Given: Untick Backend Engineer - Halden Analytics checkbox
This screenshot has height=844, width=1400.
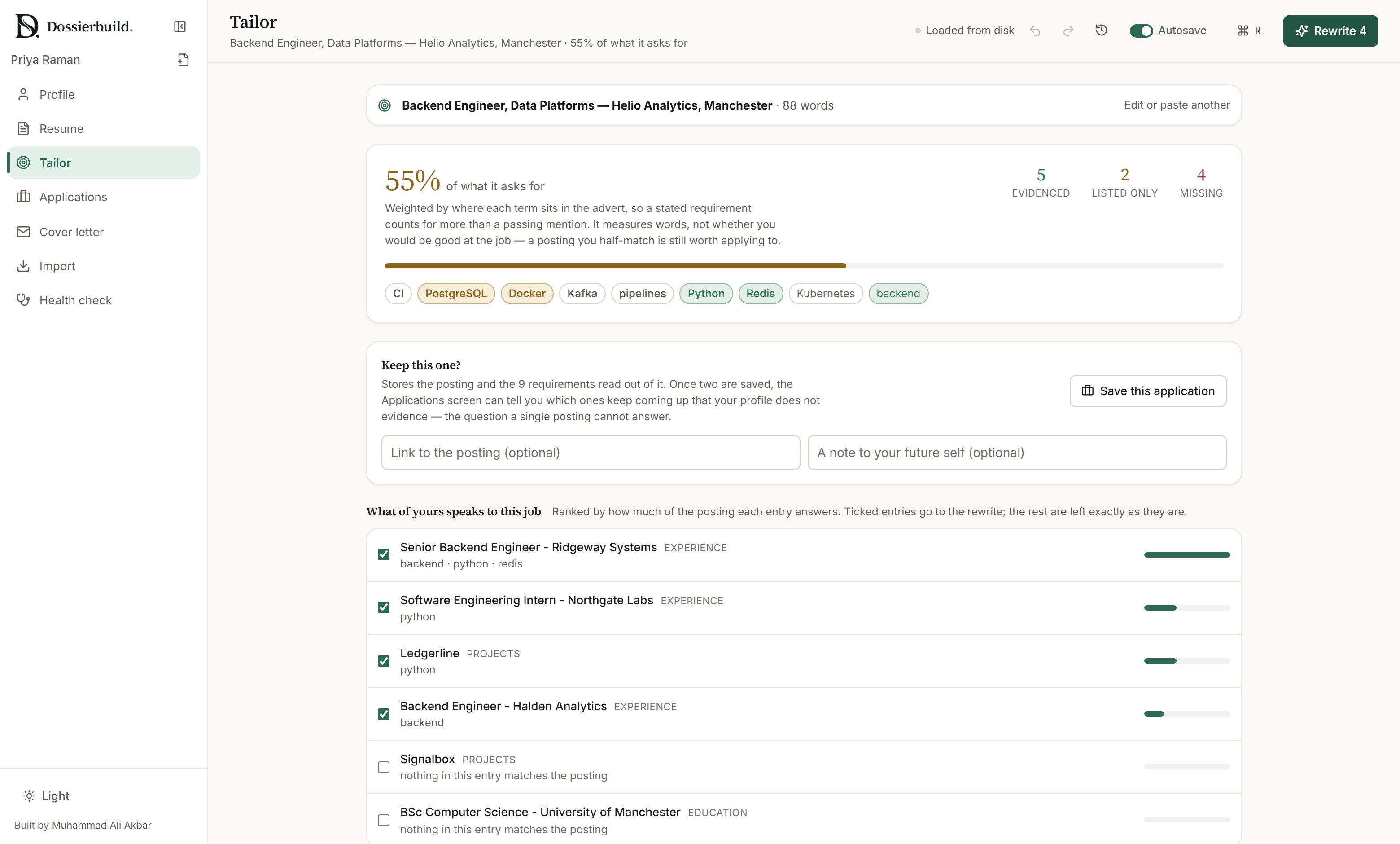Looking at the screenshot, I should pos(384,713).
